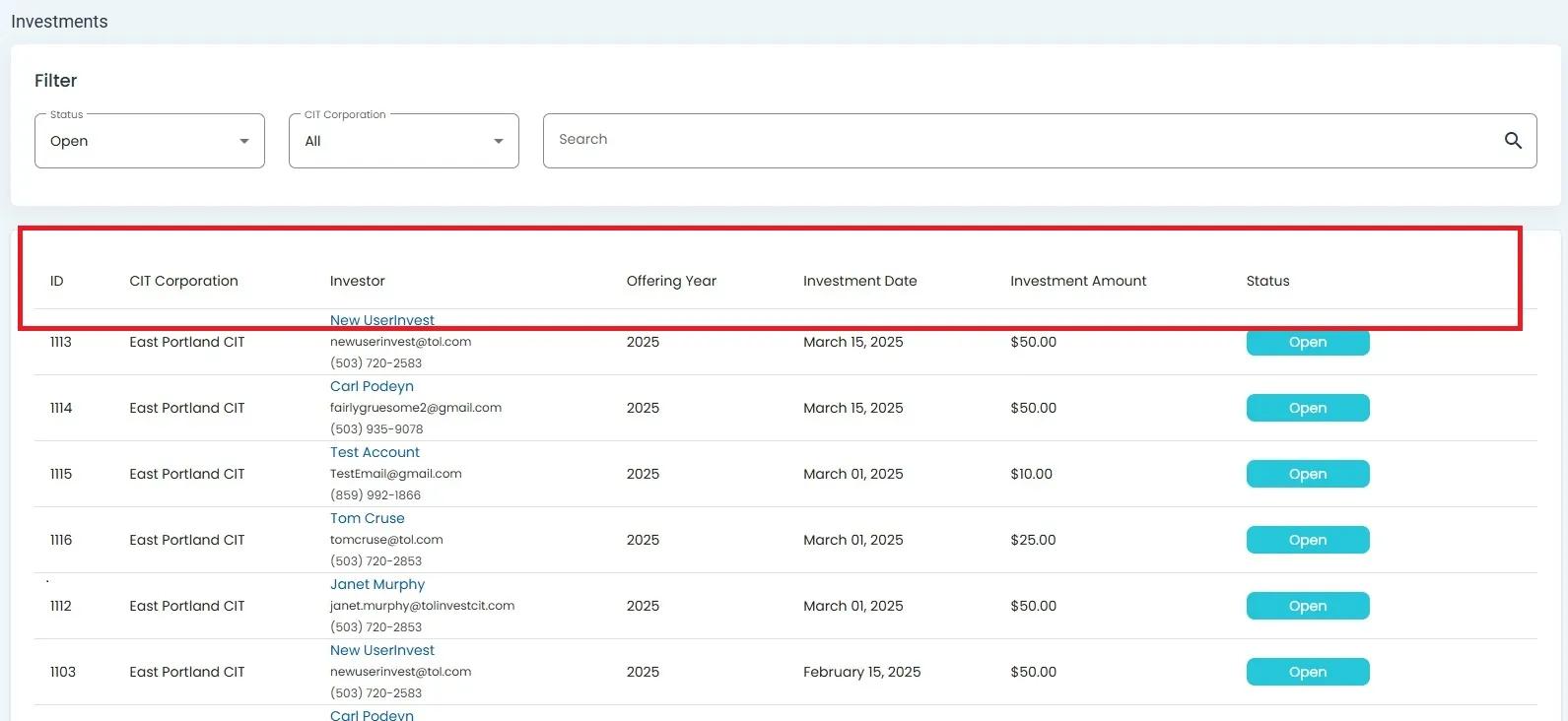1568x721 pixels.
Task: Focus the Search text field
Action: click(x=1015, y=140)
